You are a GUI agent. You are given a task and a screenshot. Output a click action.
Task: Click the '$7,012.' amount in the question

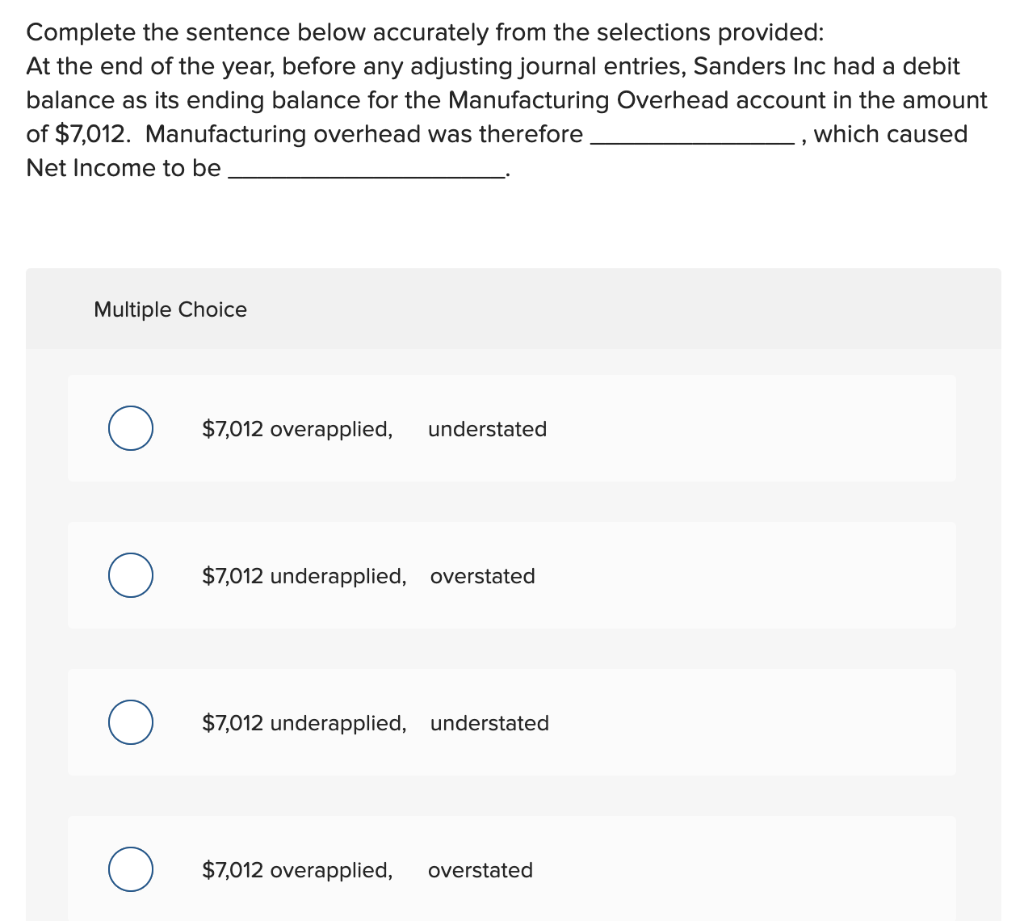(93, 135)
